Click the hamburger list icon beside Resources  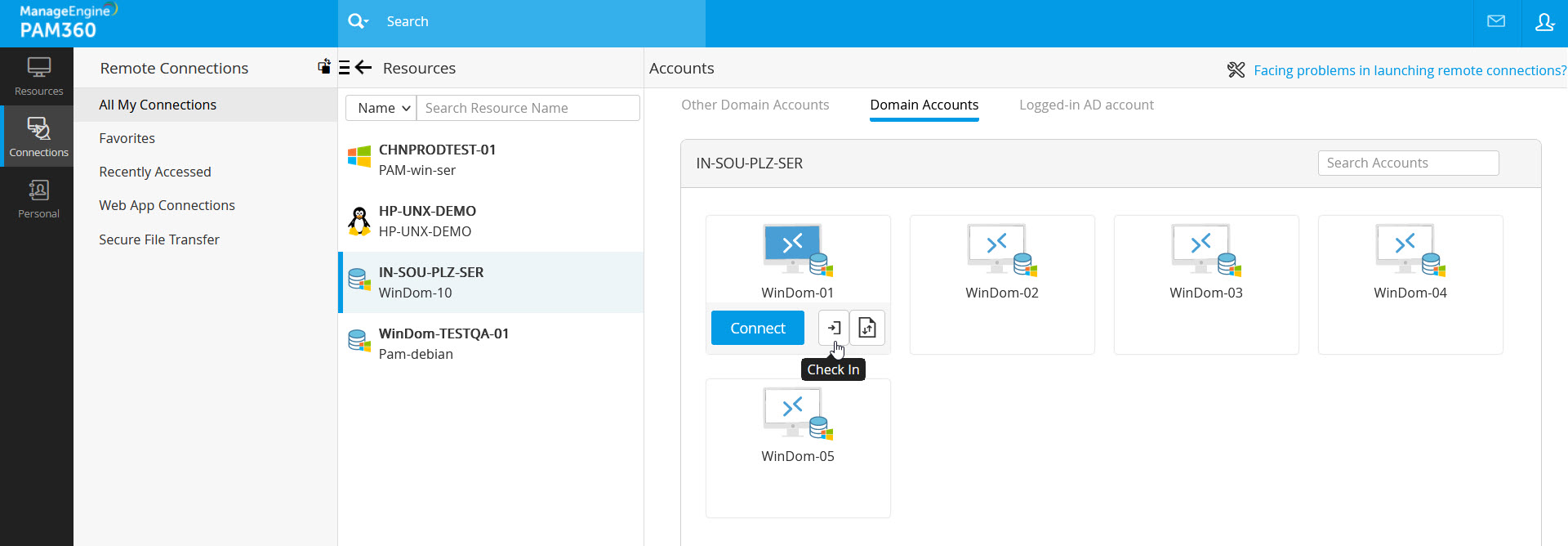344,68
